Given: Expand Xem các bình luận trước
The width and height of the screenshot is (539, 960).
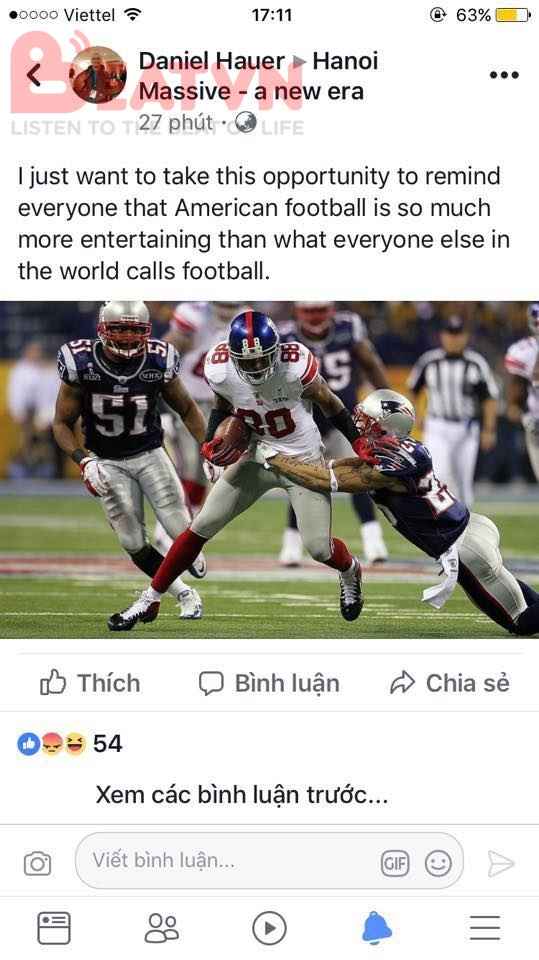Looking at the screenshot, I should (242, 795).
